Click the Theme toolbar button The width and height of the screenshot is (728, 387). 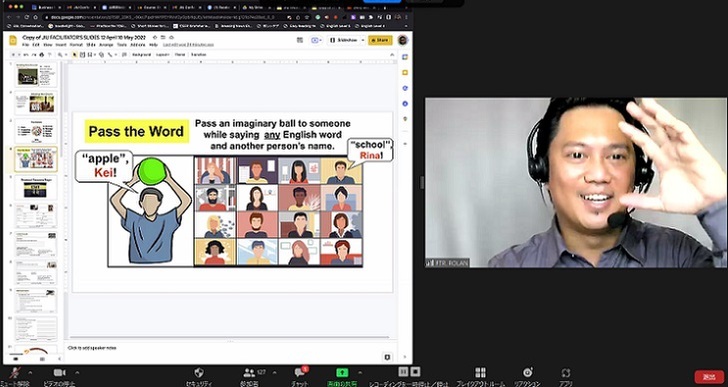(x=180, y=55)
